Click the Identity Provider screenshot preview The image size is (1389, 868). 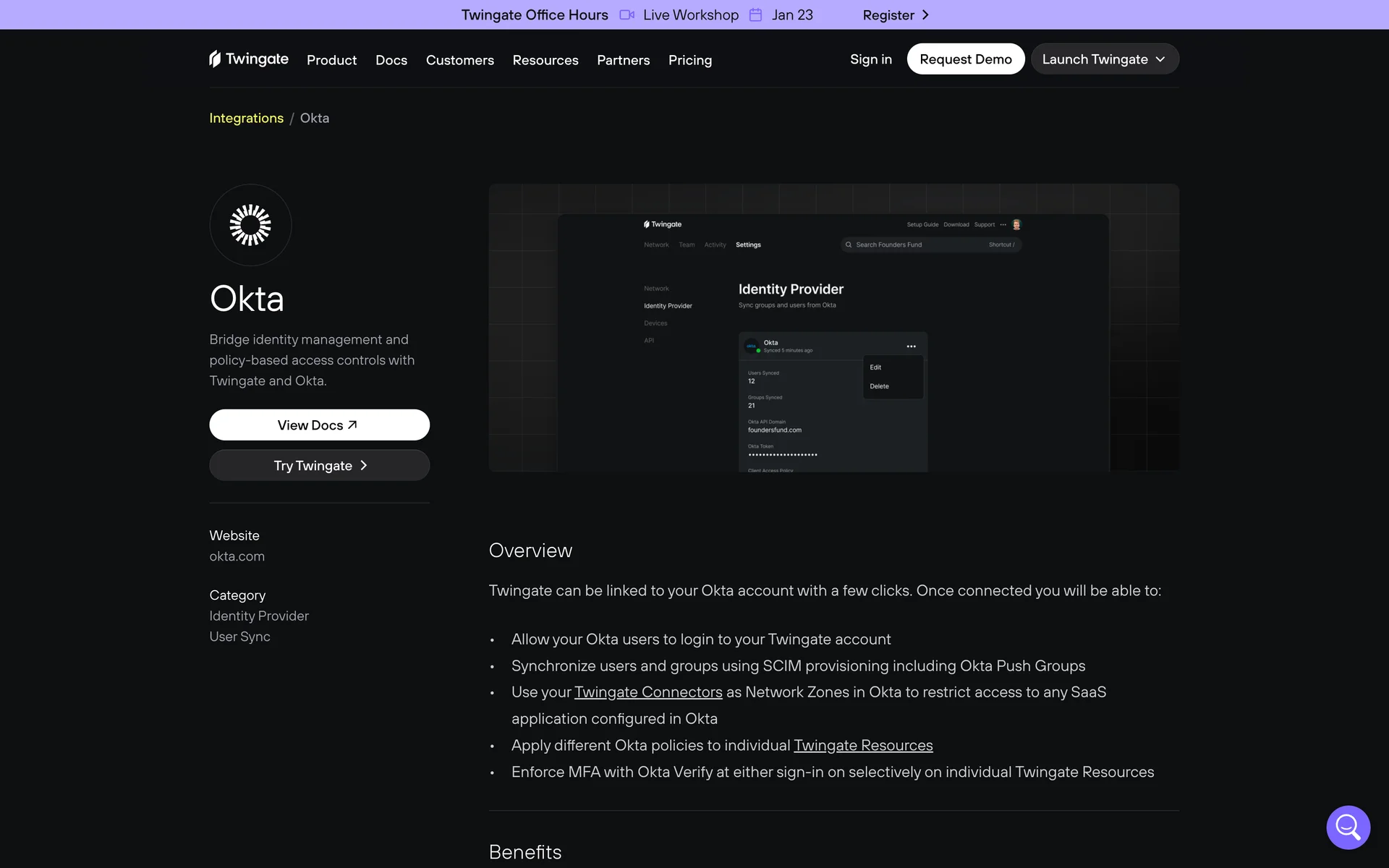[833, 328]
